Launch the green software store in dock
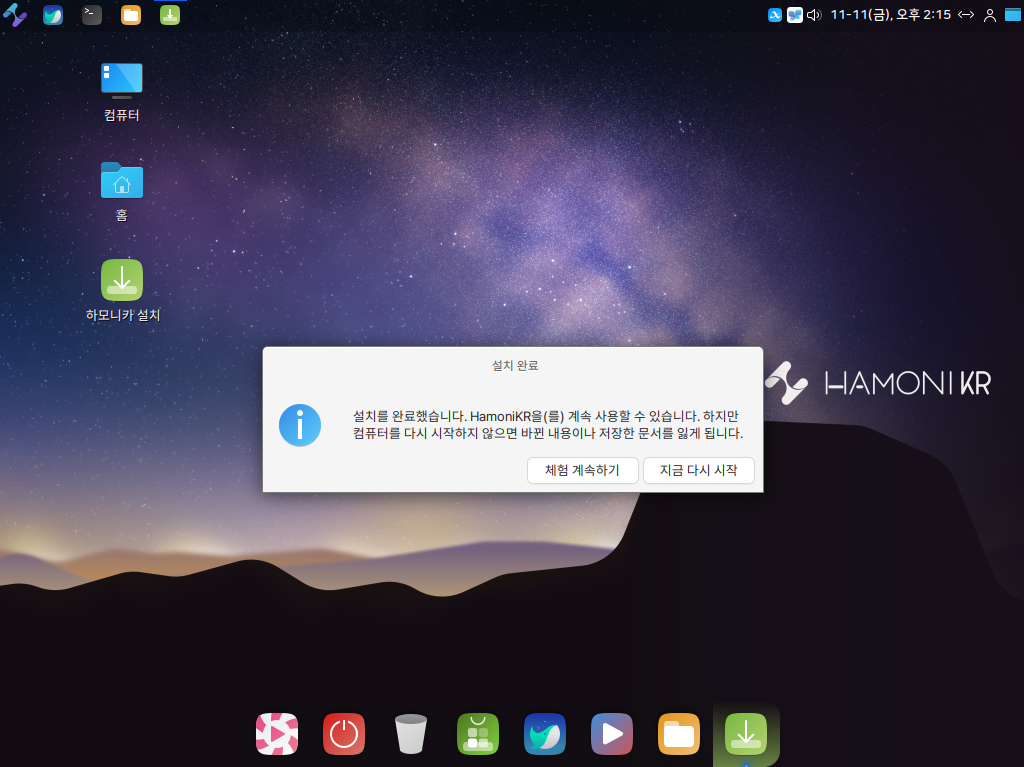The width and height of the screenshot is (1024, 767). (478, 734)
